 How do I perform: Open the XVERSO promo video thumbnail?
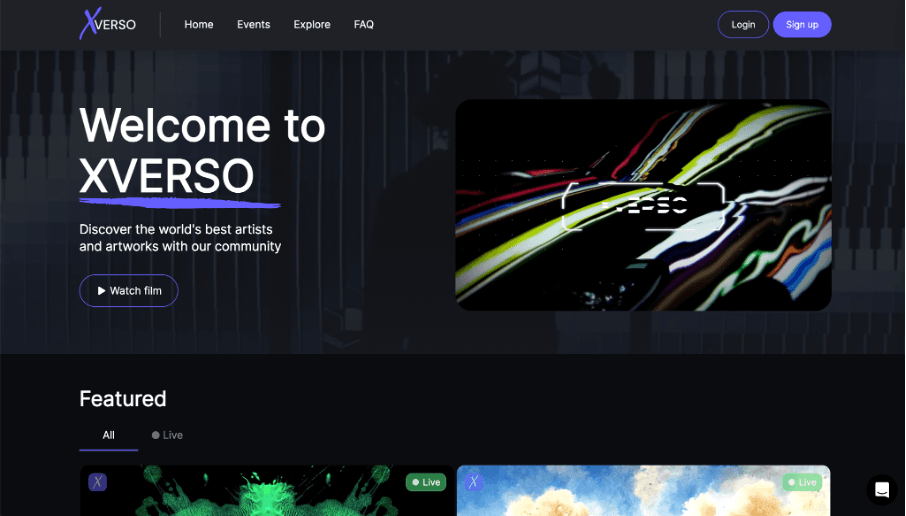pyautogui.click(x=643, y=205)
